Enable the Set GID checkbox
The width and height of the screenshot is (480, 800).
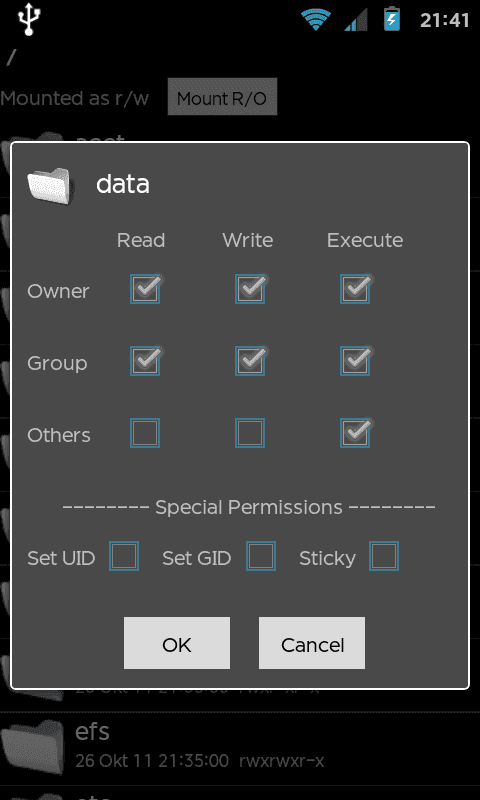pos(261,556)
